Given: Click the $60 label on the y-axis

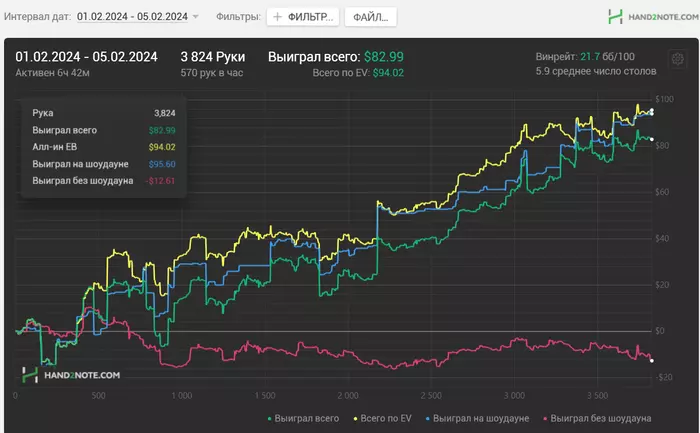Looking at the screenshot, I should coord(662,192).
